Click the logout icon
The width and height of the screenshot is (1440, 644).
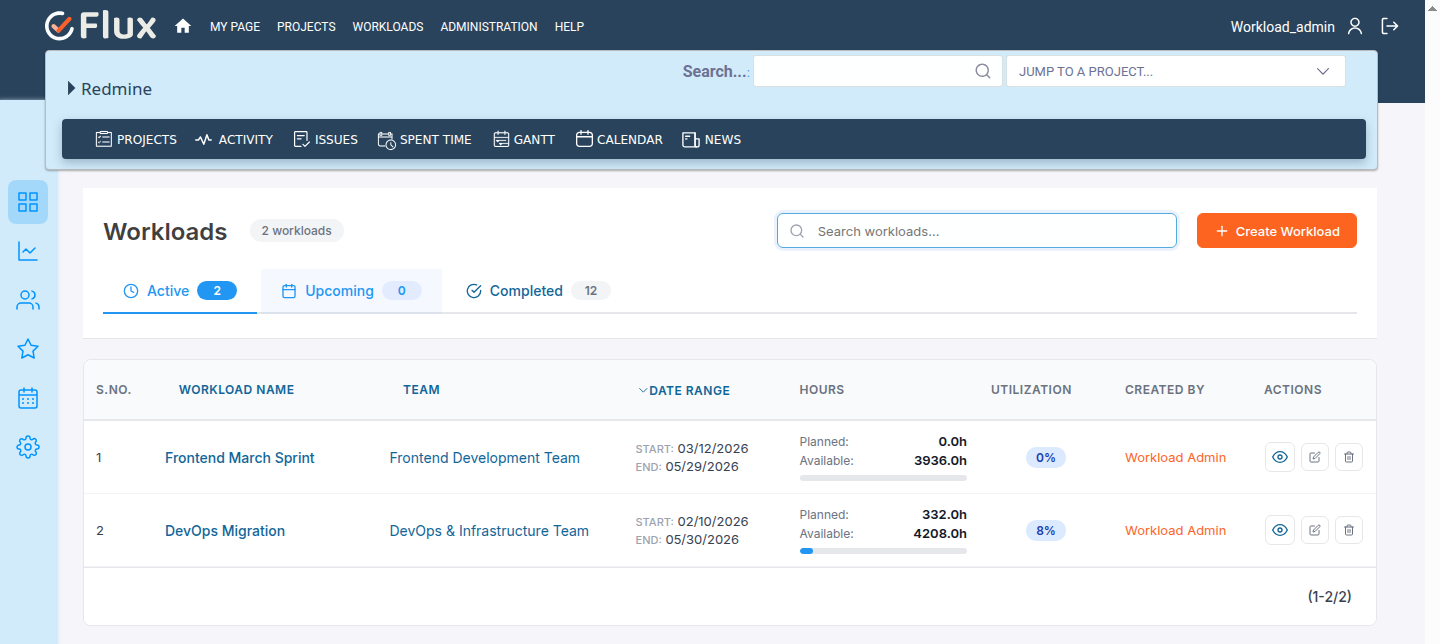point(1390,27)
